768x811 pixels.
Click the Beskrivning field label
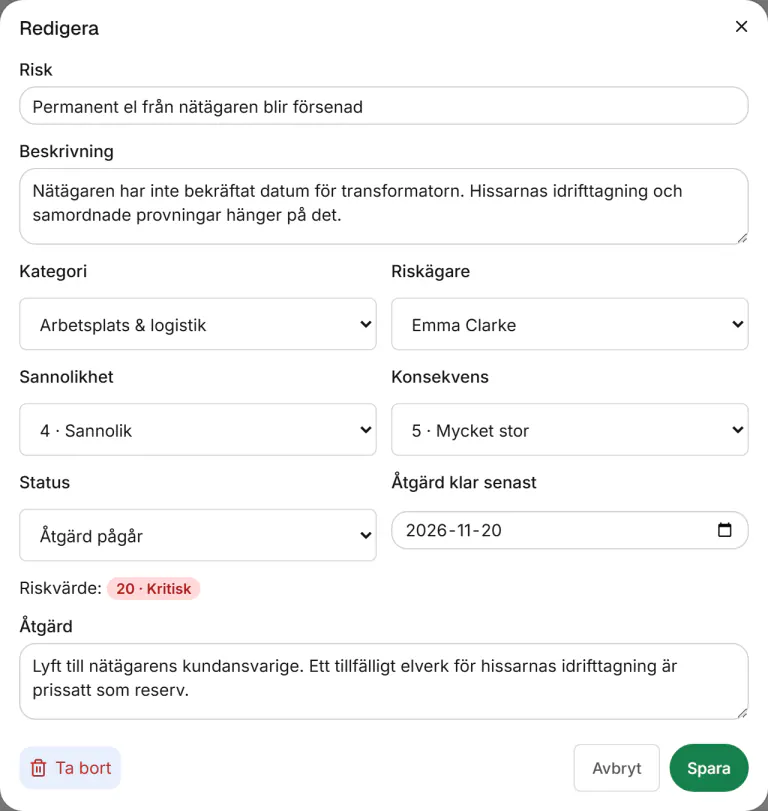[x=67, y=152]
